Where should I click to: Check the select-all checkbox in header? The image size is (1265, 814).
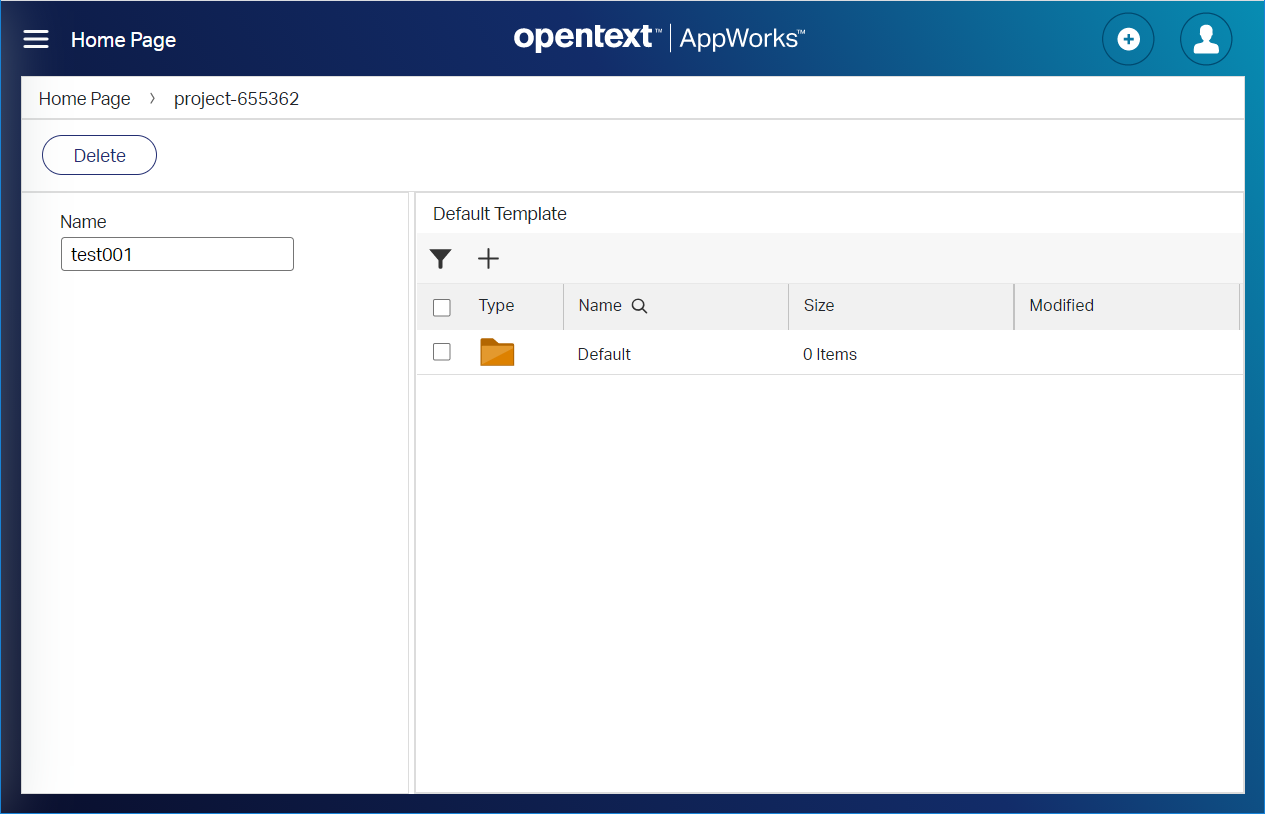442,307
